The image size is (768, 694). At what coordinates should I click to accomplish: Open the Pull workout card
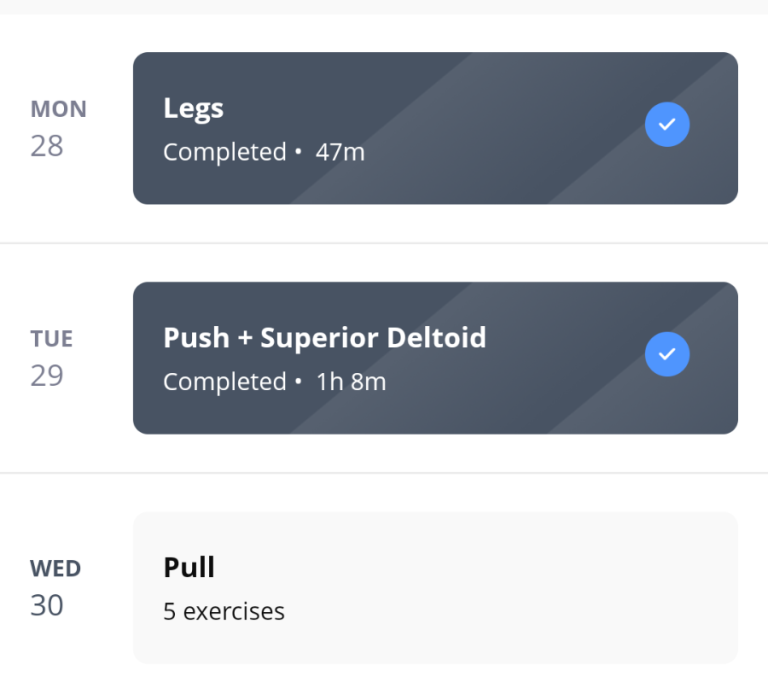pos(435,588)
